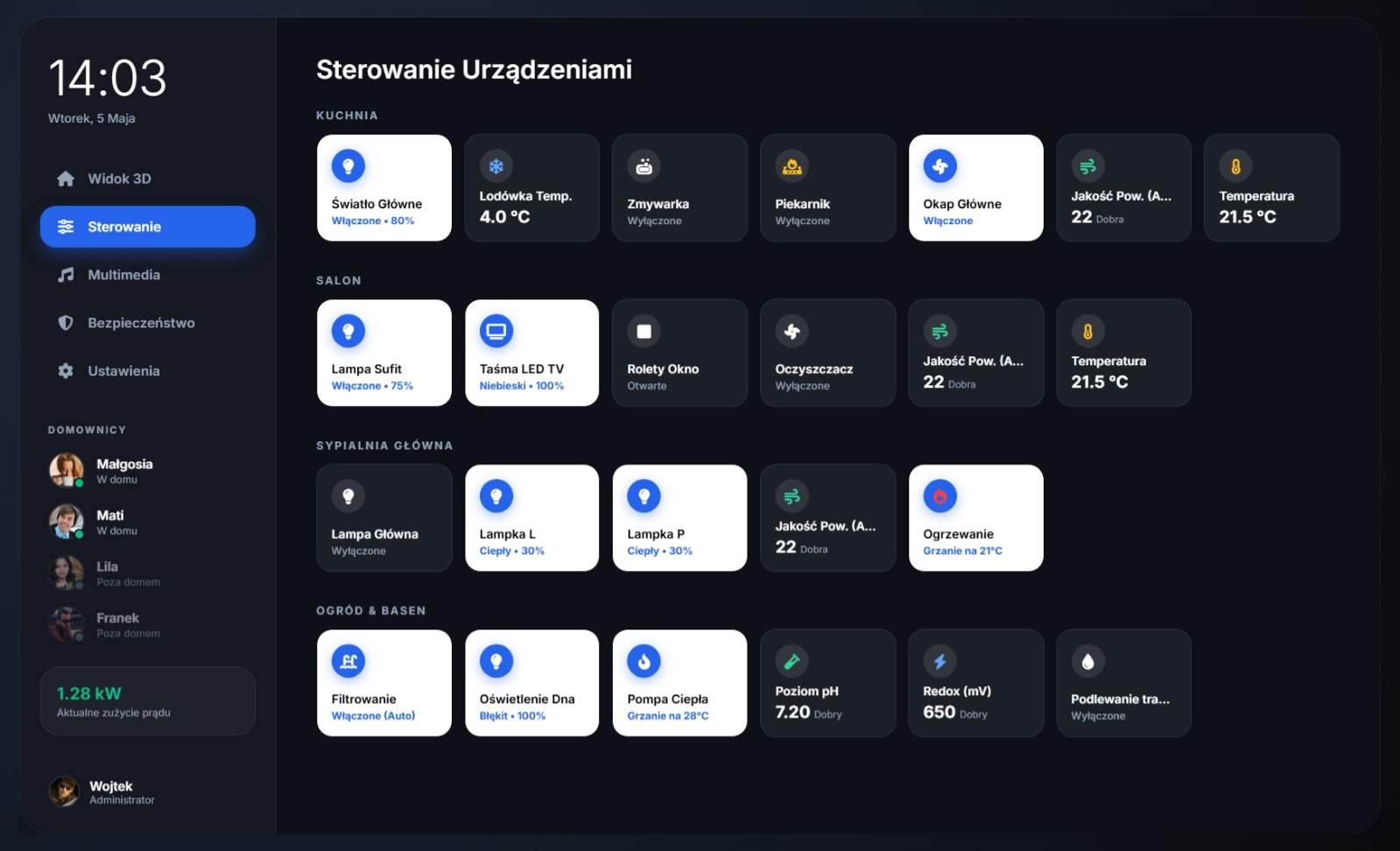Turn on the Oczyszczacz purifier card
Viewport: 1400px width, 851px height.
click(827, 353)
